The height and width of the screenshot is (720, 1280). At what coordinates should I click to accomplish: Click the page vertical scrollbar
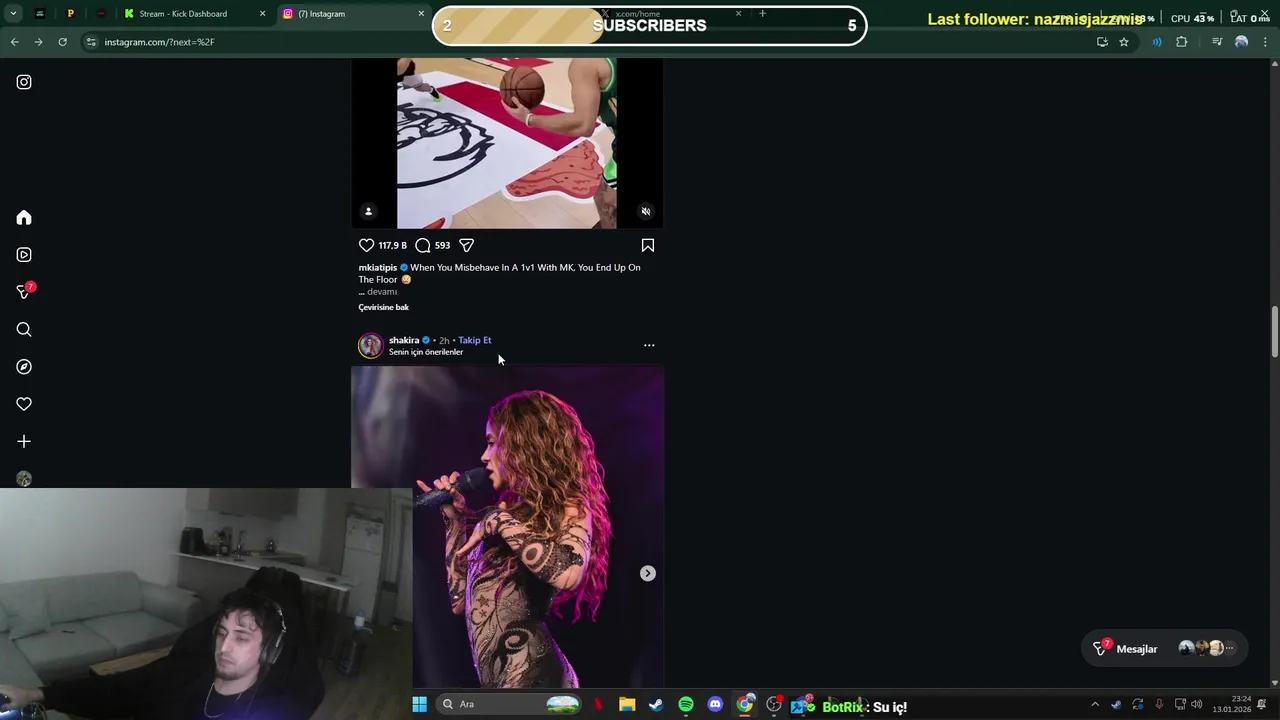(1274, 332)
